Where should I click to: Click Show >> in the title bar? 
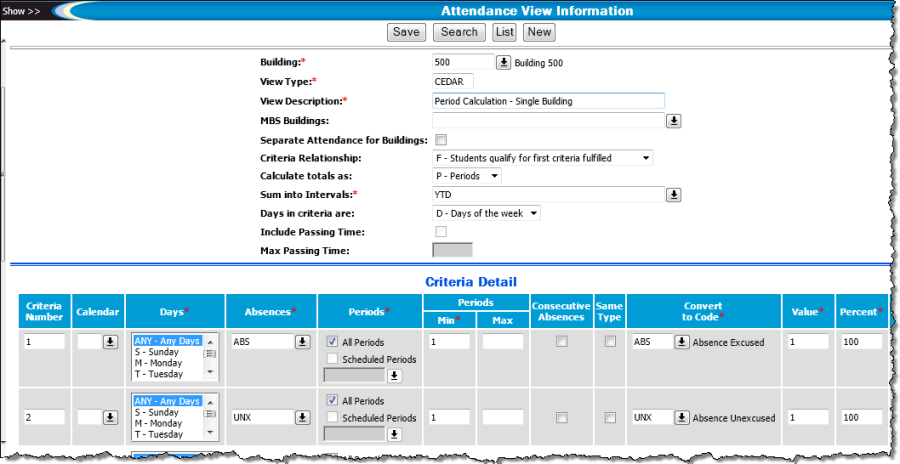coord(21,11)
